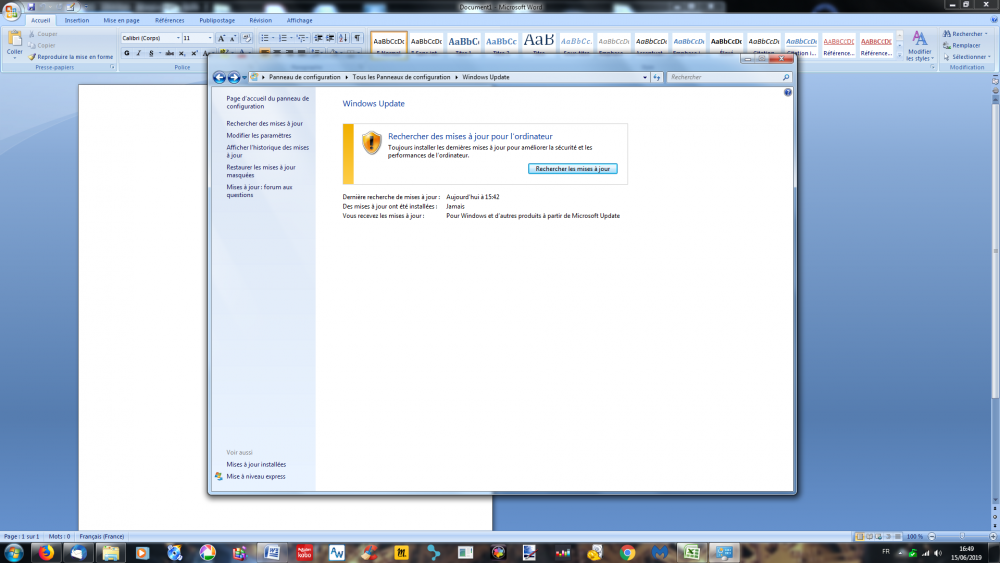Open Mise à niveau express link

tap(256, 477)
